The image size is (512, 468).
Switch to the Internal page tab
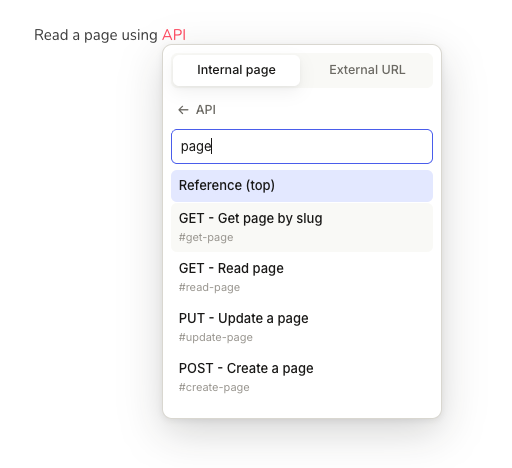236,70
